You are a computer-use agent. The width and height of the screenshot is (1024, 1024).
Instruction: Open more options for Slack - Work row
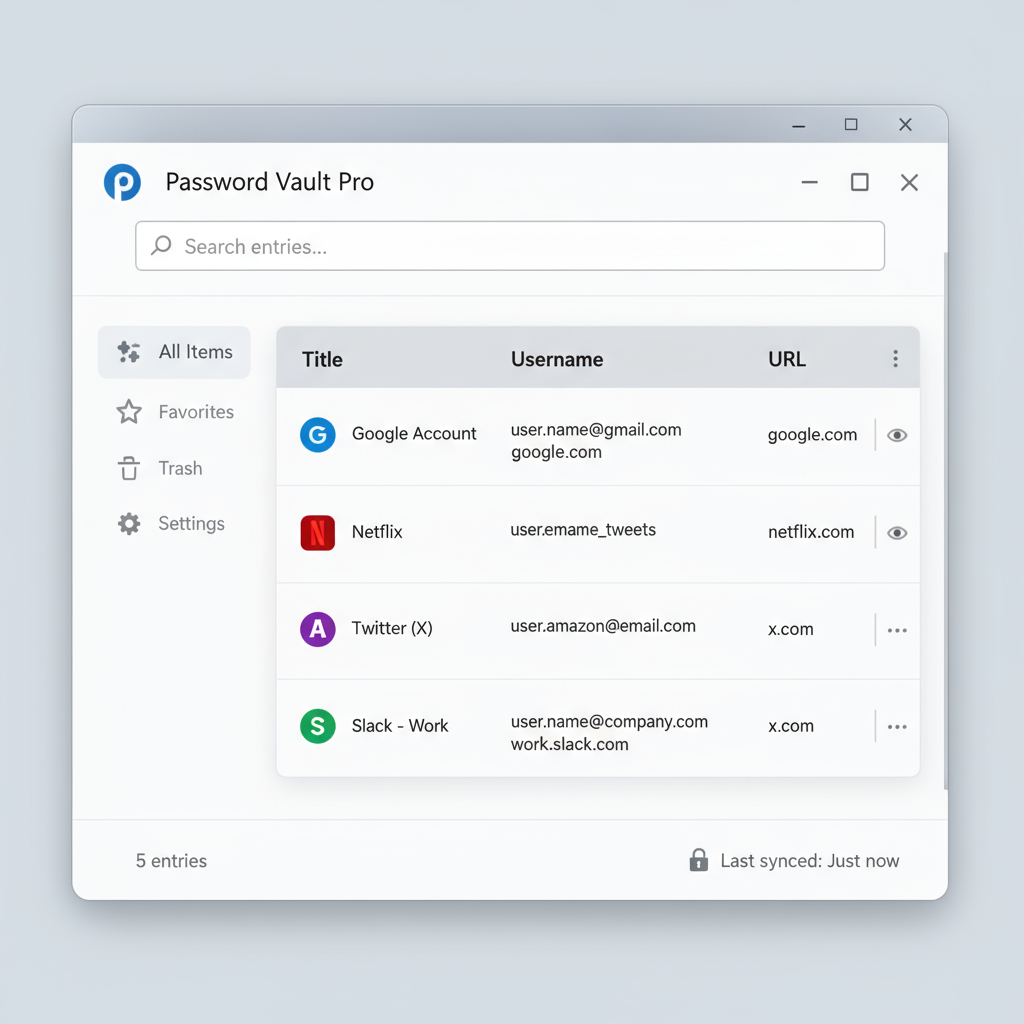tap(897, 728)
